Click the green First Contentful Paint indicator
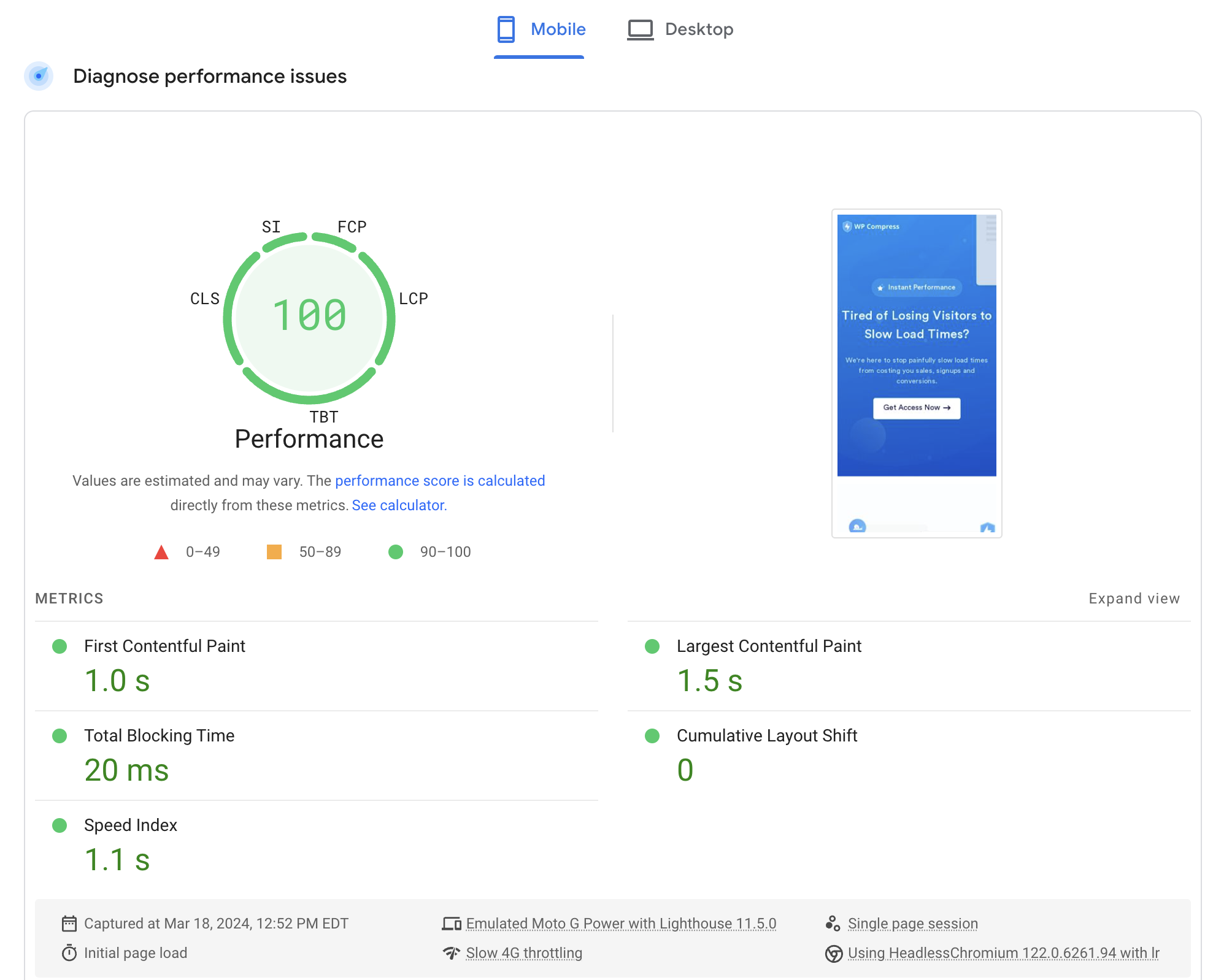The height and width of the screenshot is (980, 1232). (60, 646)
